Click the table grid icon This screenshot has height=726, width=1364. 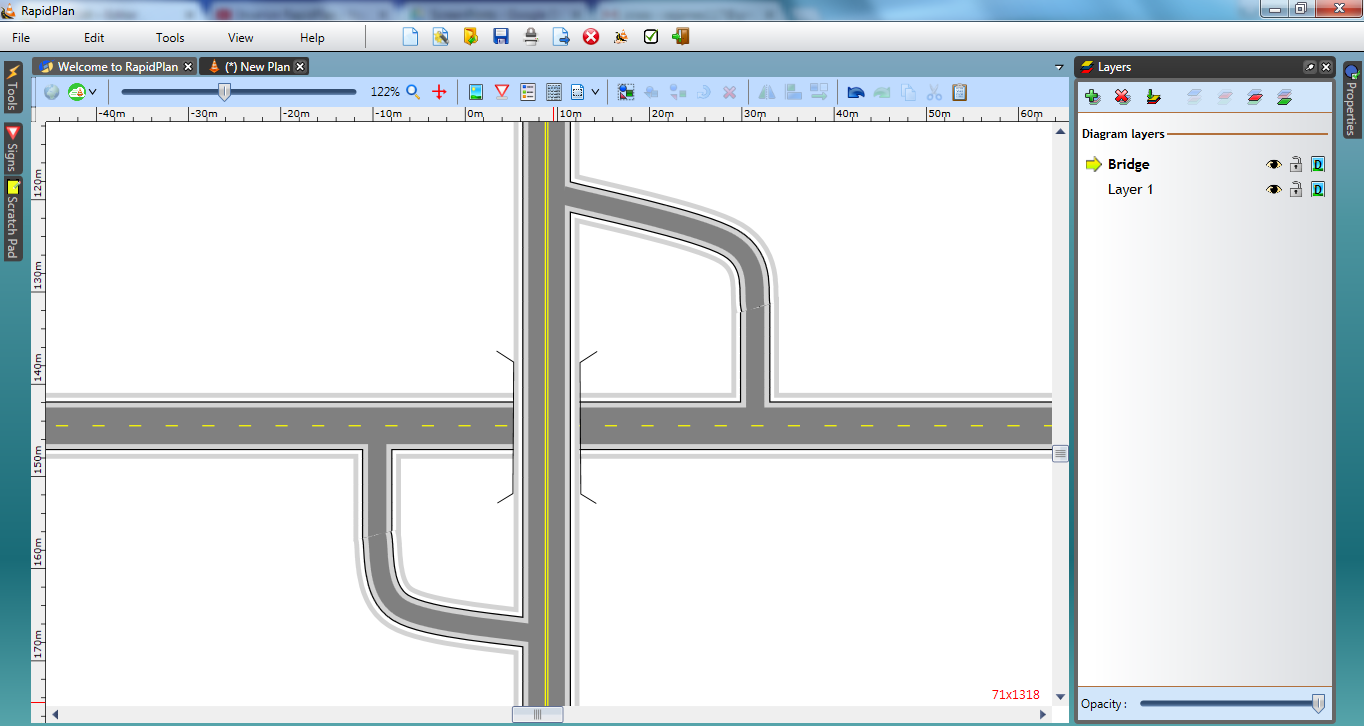point(554,92)
